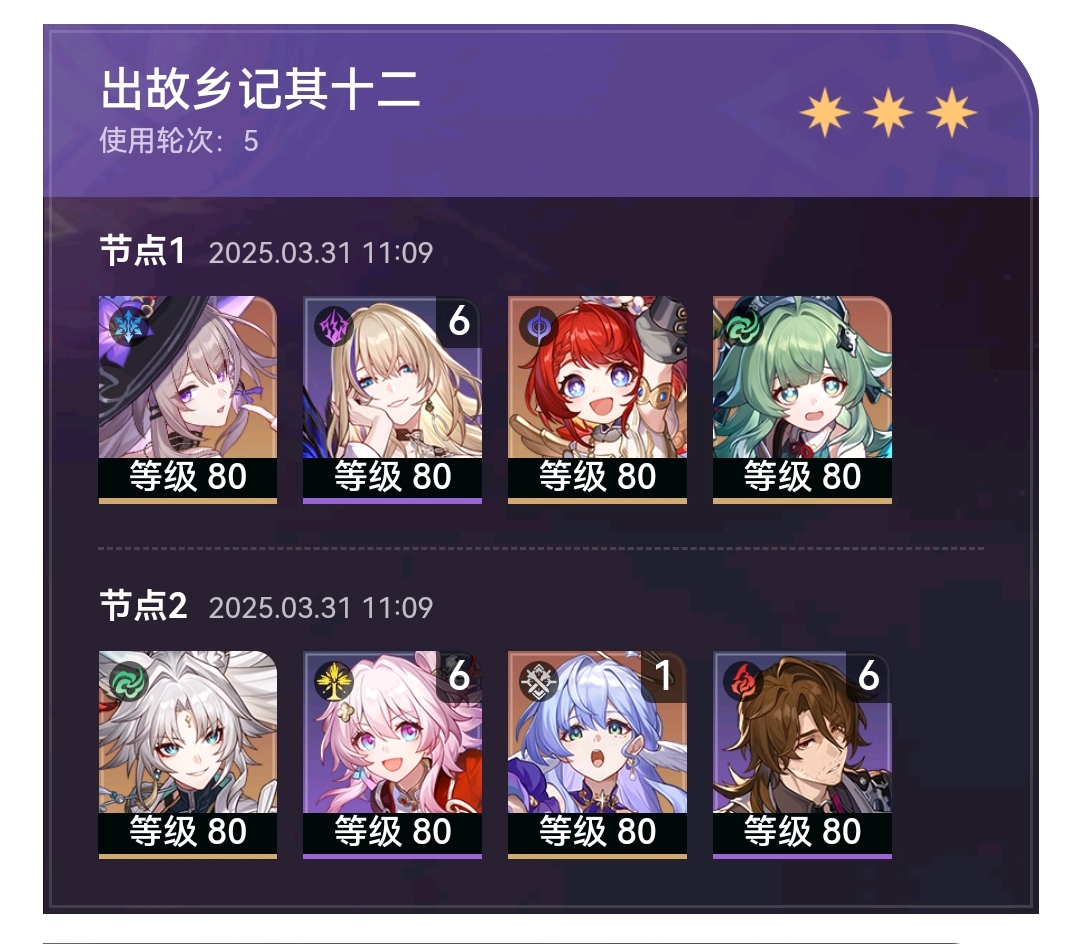Click the Physical element icon on blue-haired character

coord(538,681)
